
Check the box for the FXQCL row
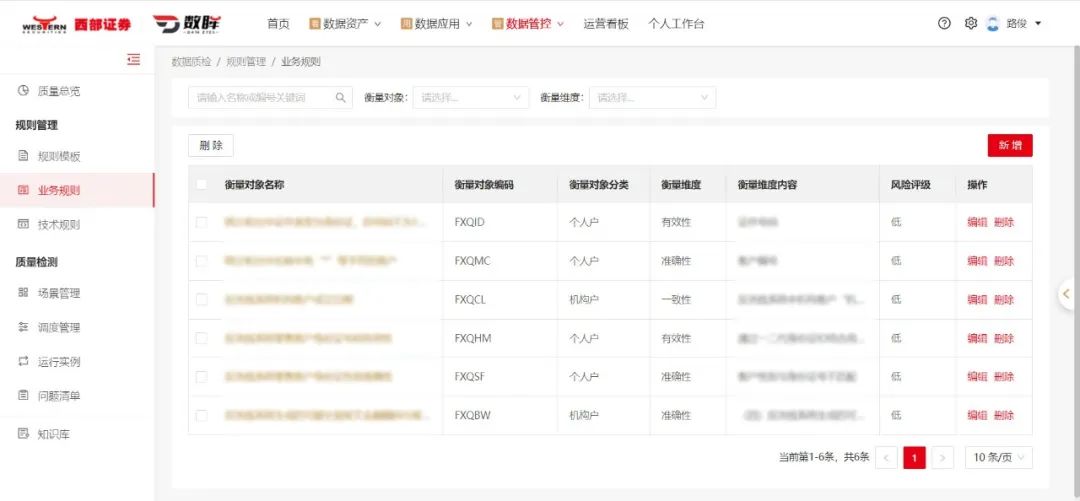tap(201, 300)
